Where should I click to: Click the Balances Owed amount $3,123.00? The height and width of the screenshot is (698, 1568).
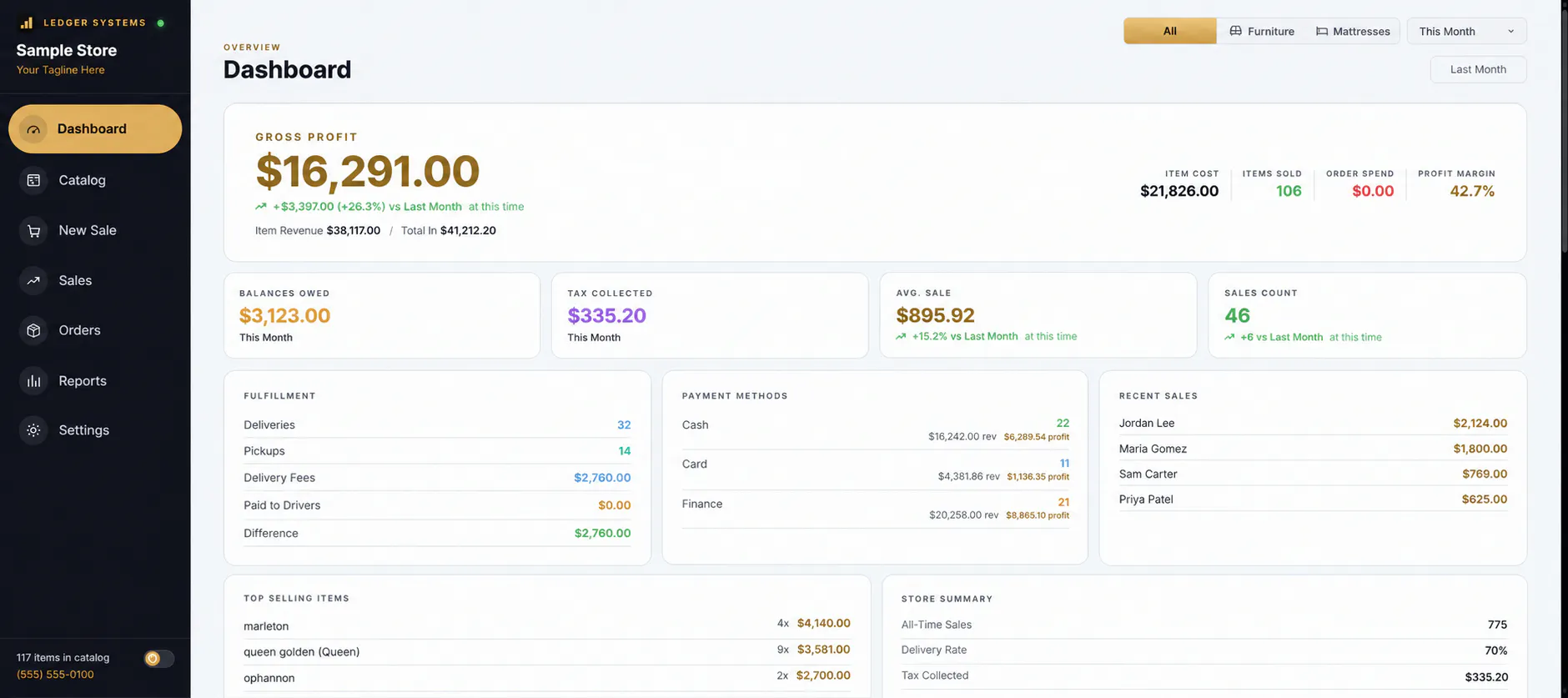[x=284, y=315]
